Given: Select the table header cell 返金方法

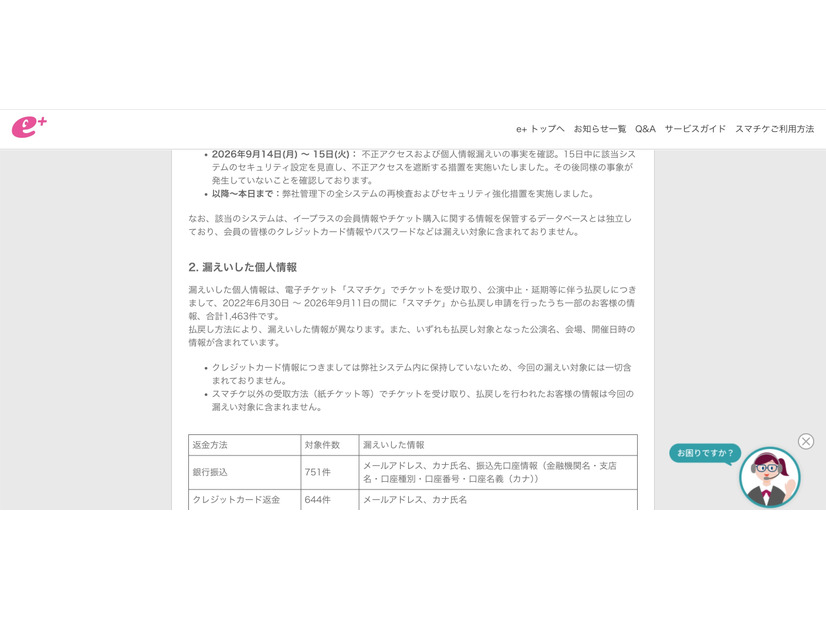Looking at the screenshot, I should tap(244, 445).
